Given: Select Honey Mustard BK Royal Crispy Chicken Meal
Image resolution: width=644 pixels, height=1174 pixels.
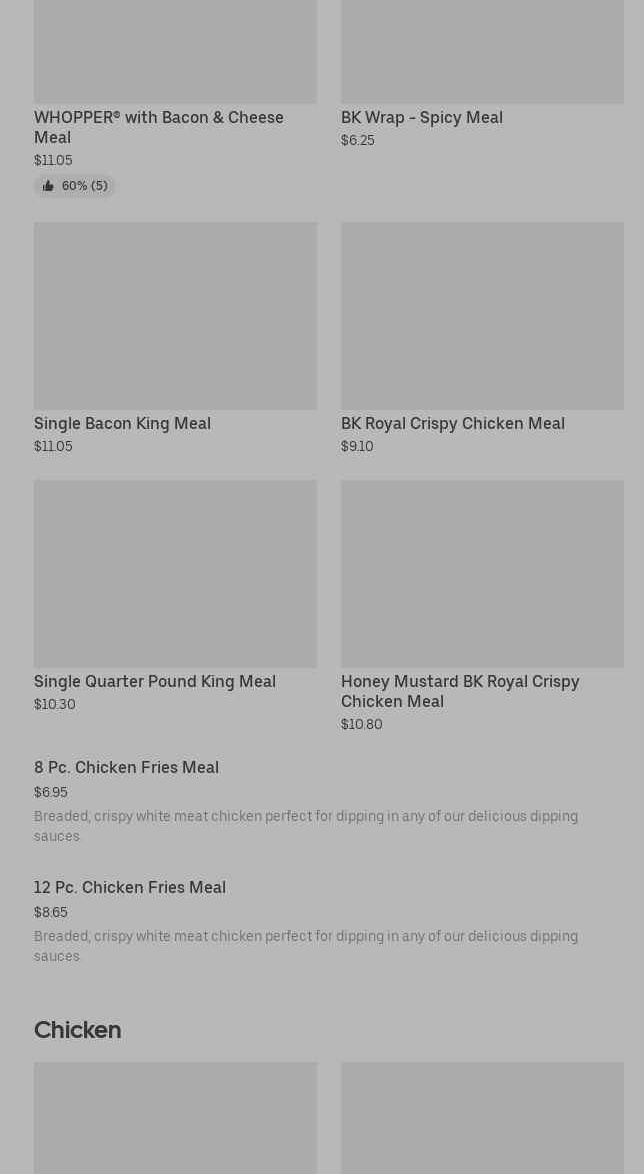Looking at the screenshot, I should click(460, 691).
